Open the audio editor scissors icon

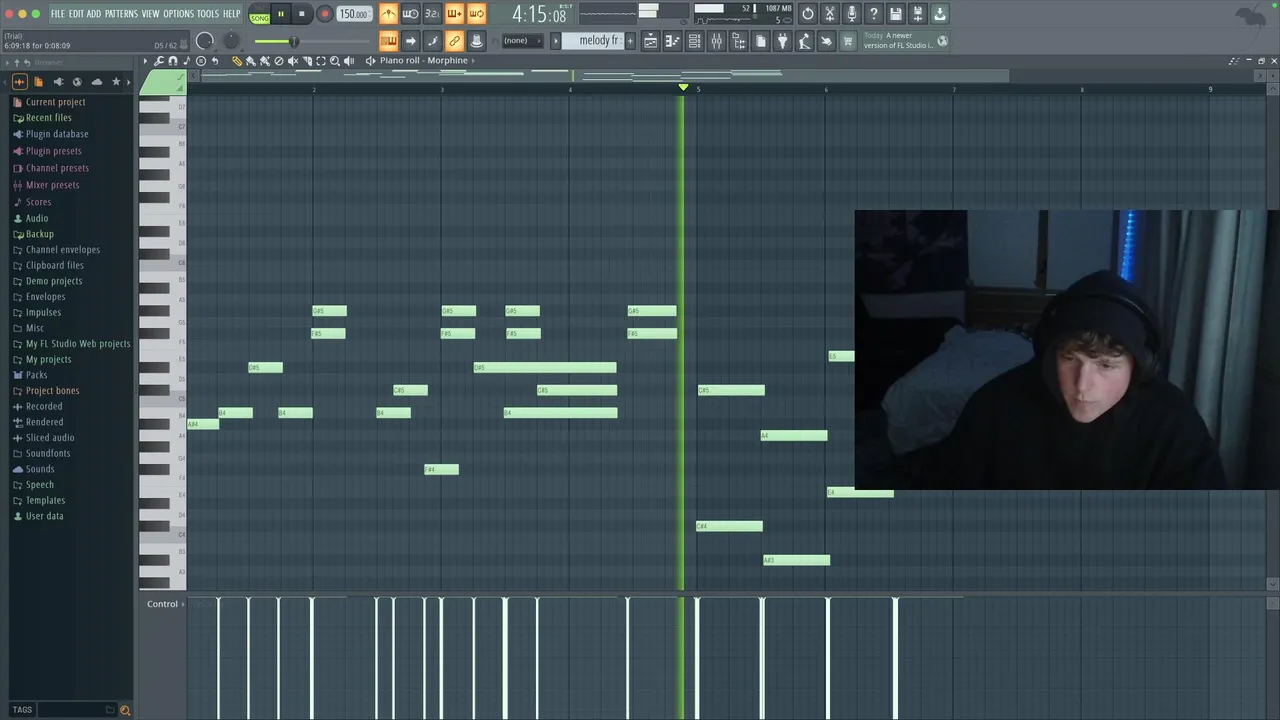pos(830,14)
